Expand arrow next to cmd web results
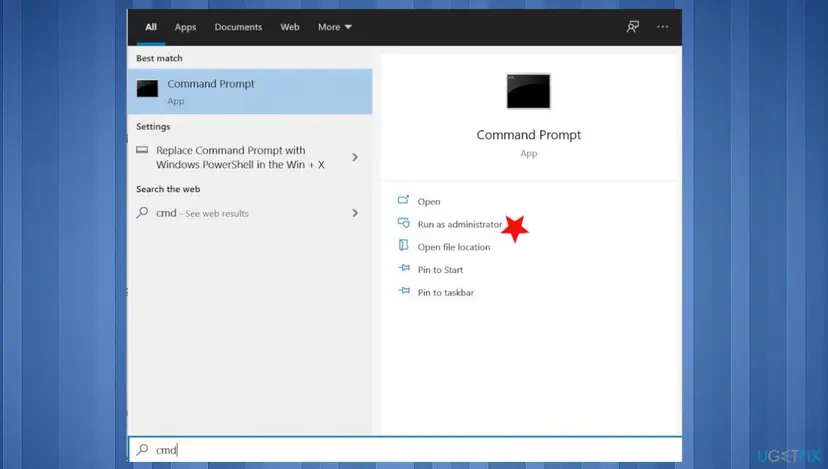Image resolution: width=828 pixels, height=469 pixels. coord(355,213)
